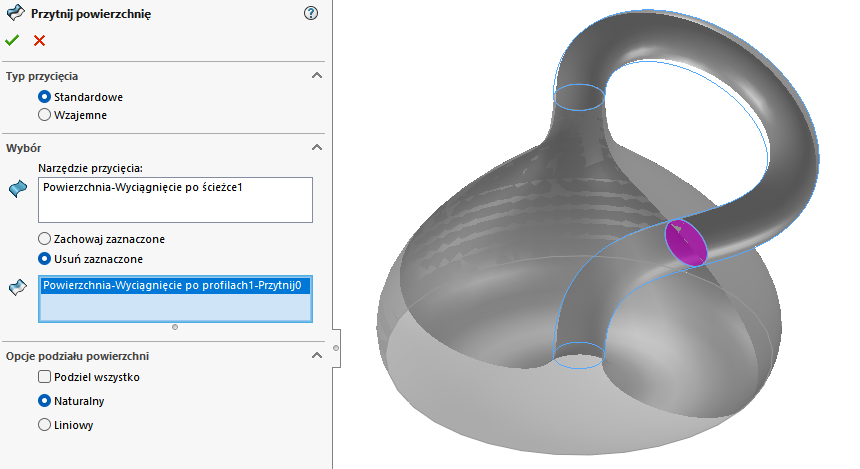Collapse the Opcje podziału powierzchni section
This screenshot has width=860, height=469.
(317, 355)
